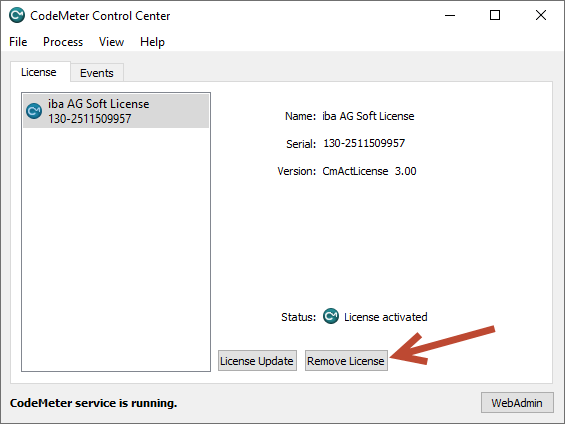Screen dimensions: 565x424
Task: Click the Version: label
Action: tap(297, 171)
